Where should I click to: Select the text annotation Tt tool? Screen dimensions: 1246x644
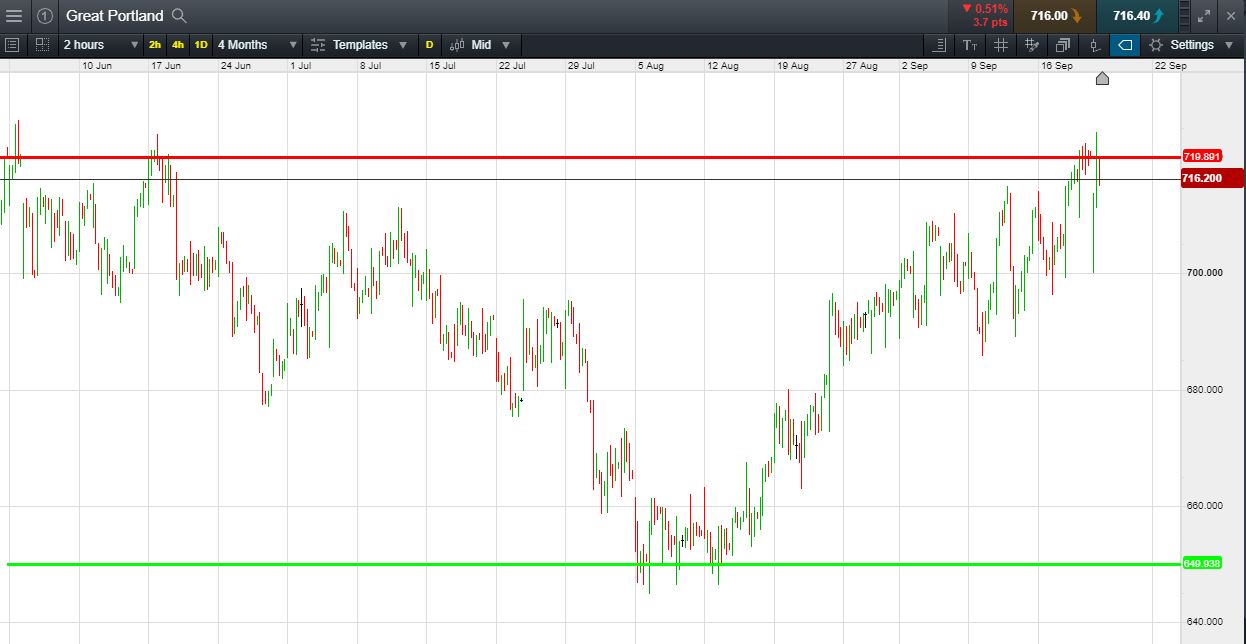970,45
